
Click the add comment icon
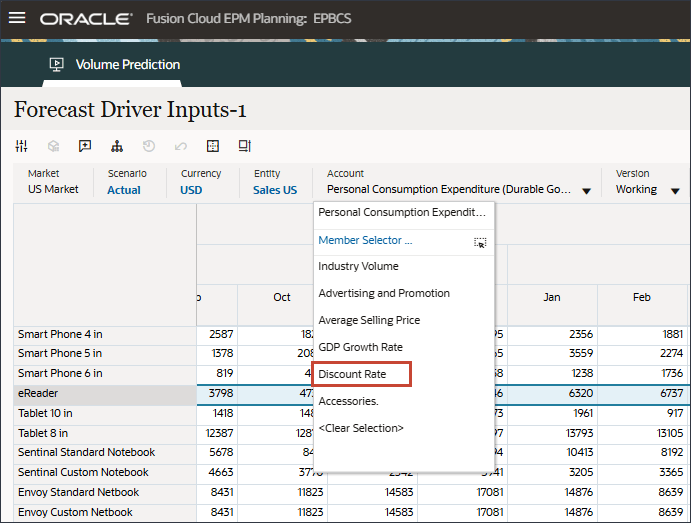pos(85,146)
